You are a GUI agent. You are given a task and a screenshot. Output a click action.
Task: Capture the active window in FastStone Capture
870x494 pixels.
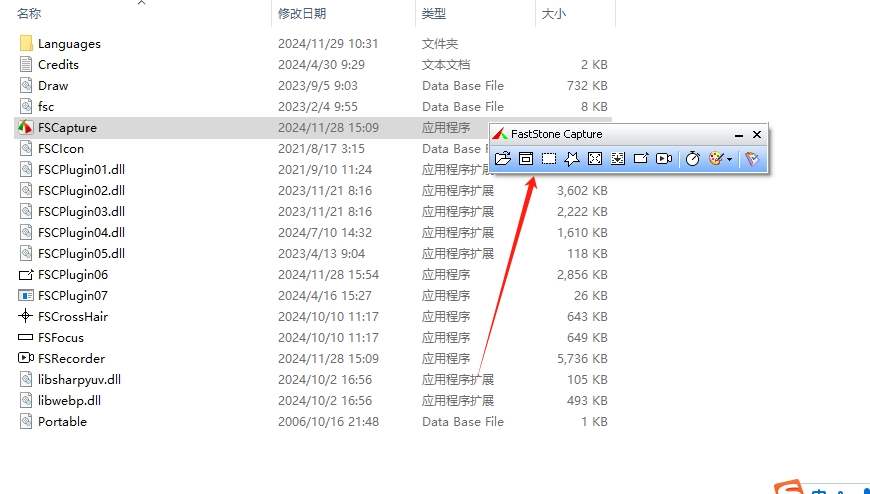click(x=526, y=159)
